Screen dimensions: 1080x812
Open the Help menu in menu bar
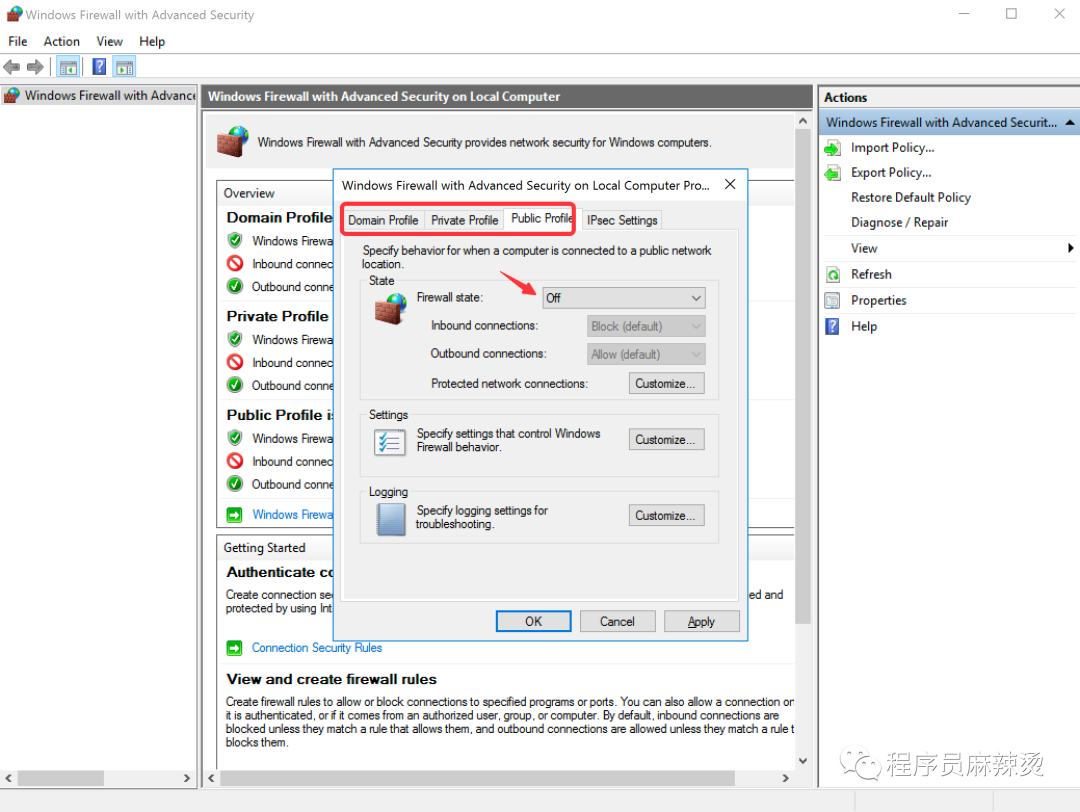(152, 41)
